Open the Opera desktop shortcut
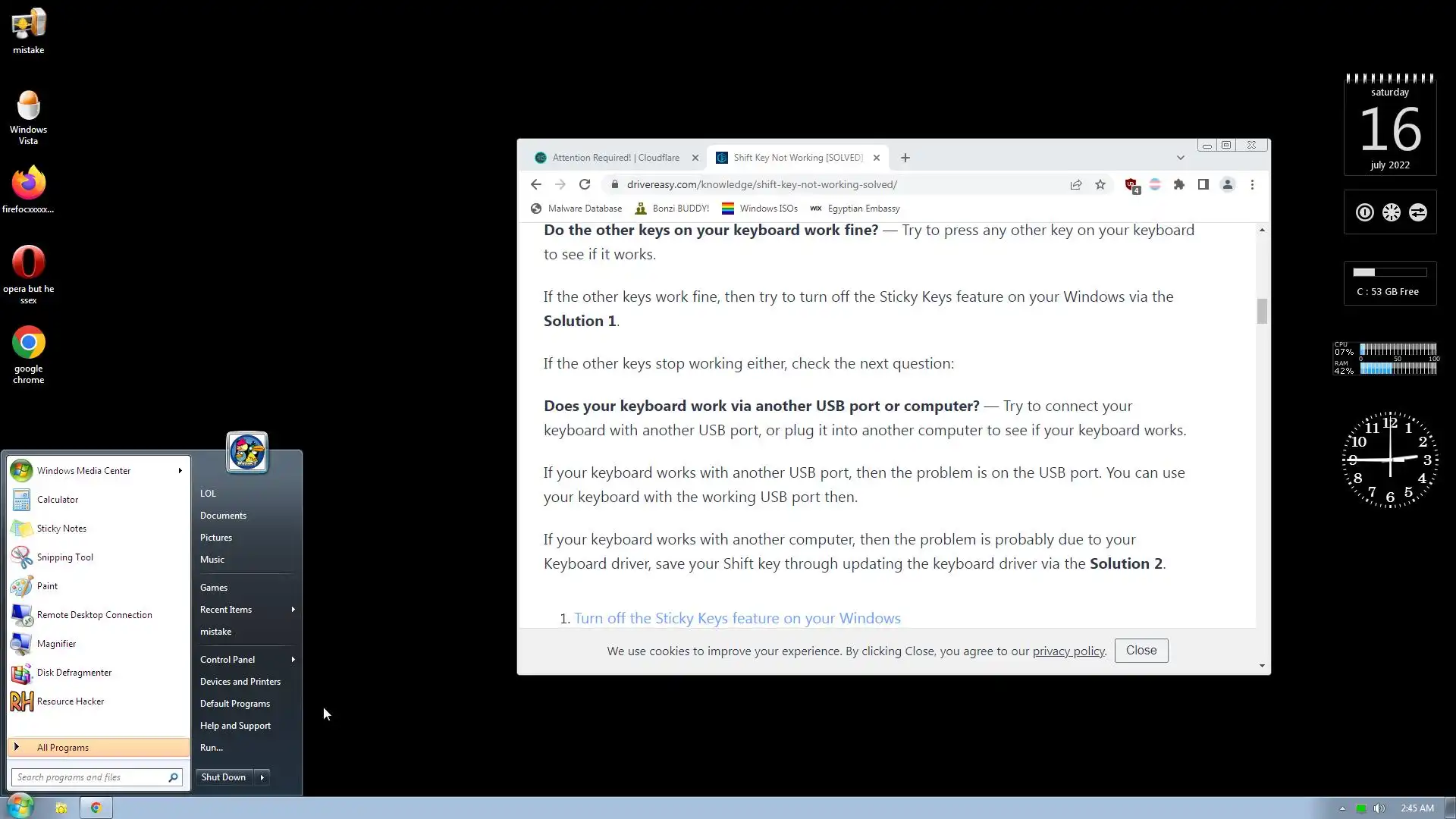Image resolution: width=1456 pixels, height=819 pixels. click(x=28, y=263)
